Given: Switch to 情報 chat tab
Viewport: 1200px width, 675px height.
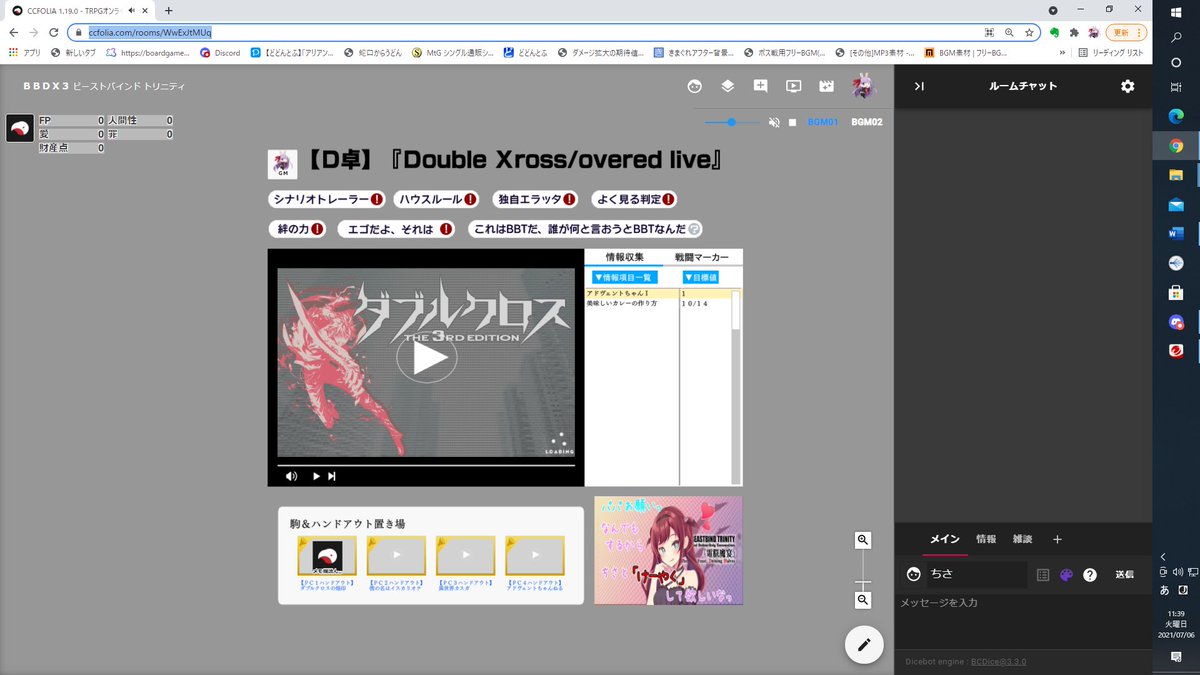Looking at the screenshot, I should click(986, 539).
